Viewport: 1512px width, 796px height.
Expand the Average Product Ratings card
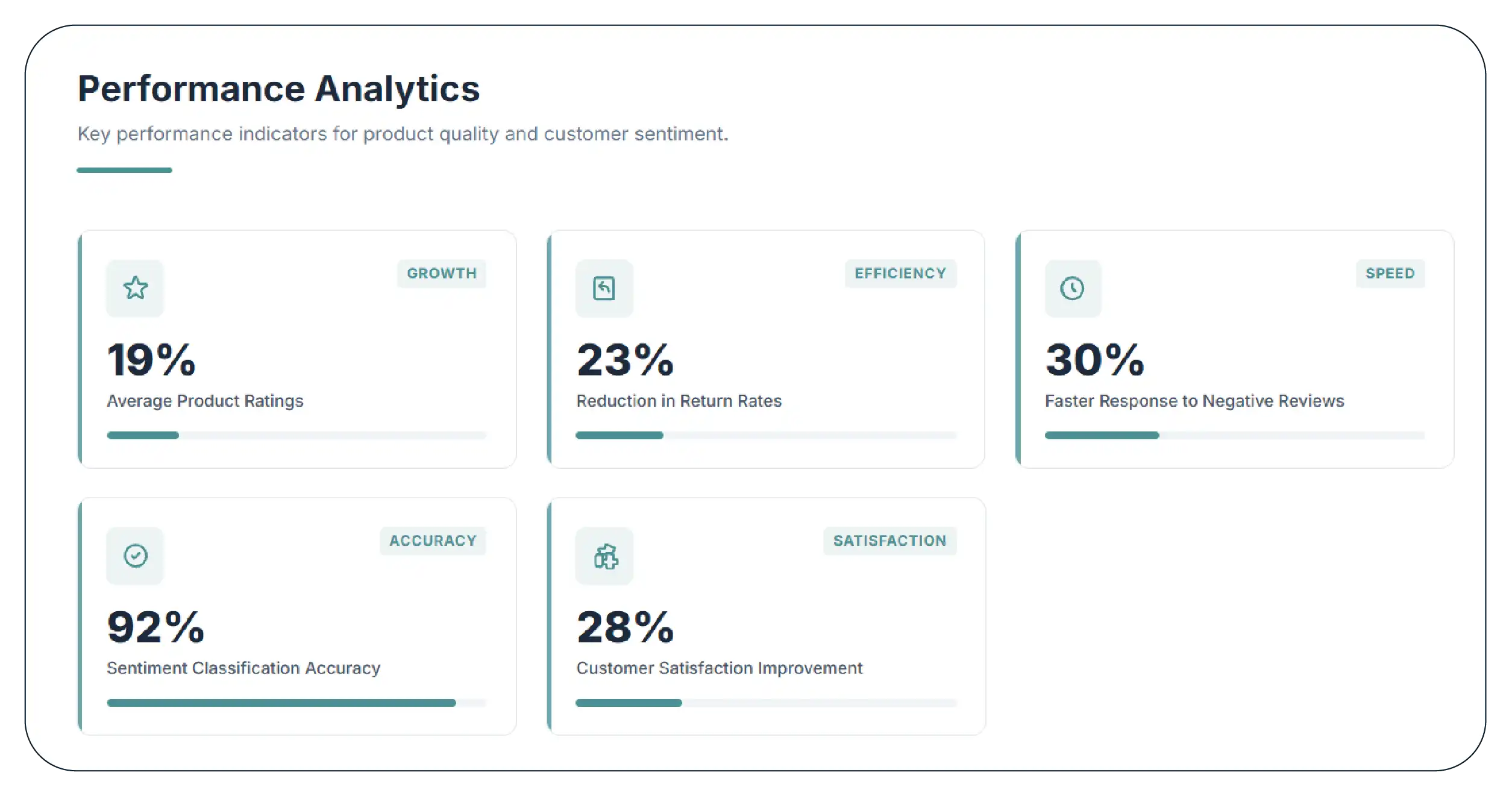coord(297,348)
